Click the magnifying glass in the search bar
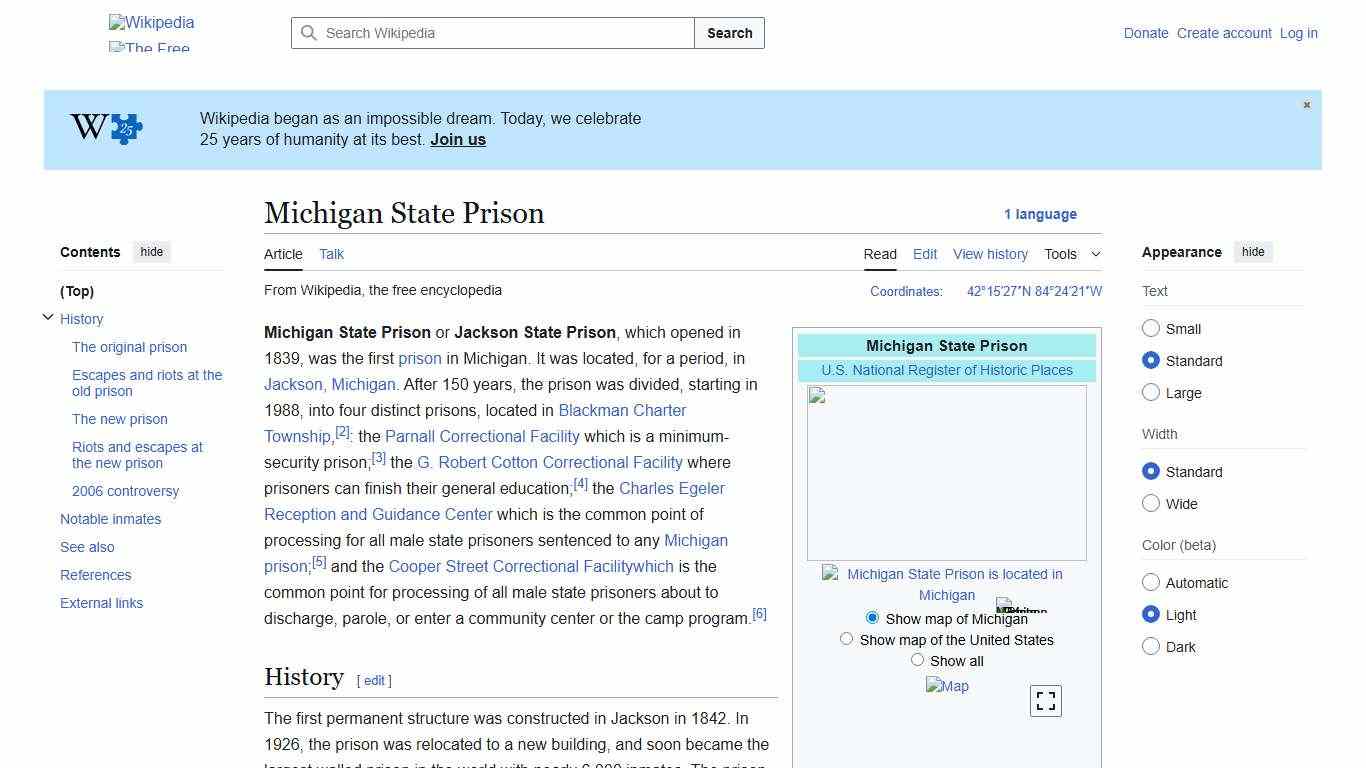The width and height of the screenshot is (1366, 768). coord(309,33)
